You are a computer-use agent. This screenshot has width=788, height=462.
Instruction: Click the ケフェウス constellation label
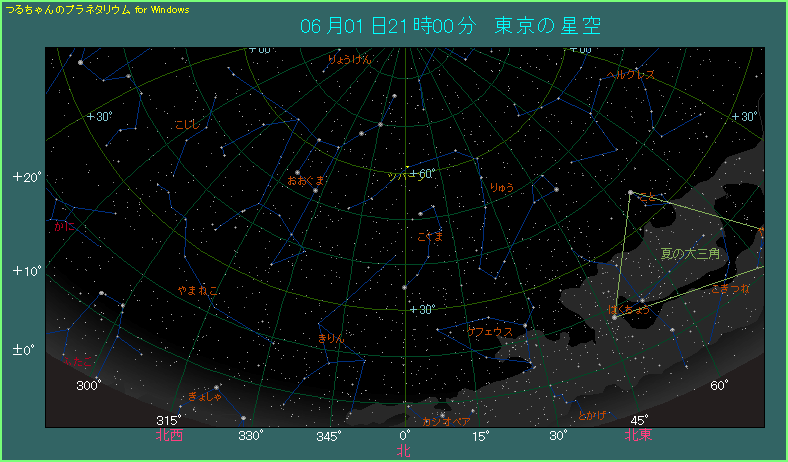point(490,331)
